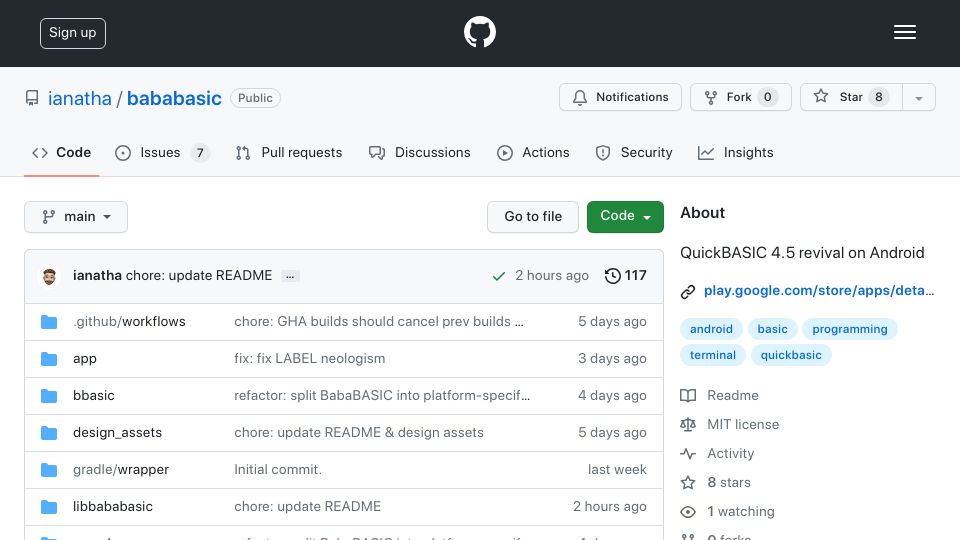This screenshot has width=960, height=540.
Task: Open commit 'chore: update README' in header row
Action: (199, 276)
